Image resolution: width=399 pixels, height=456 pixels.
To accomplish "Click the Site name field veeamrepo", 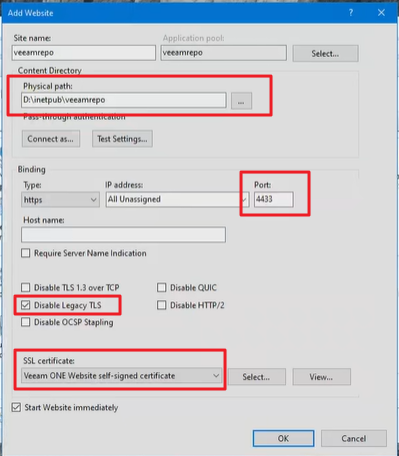I will [x=84, y=53].
